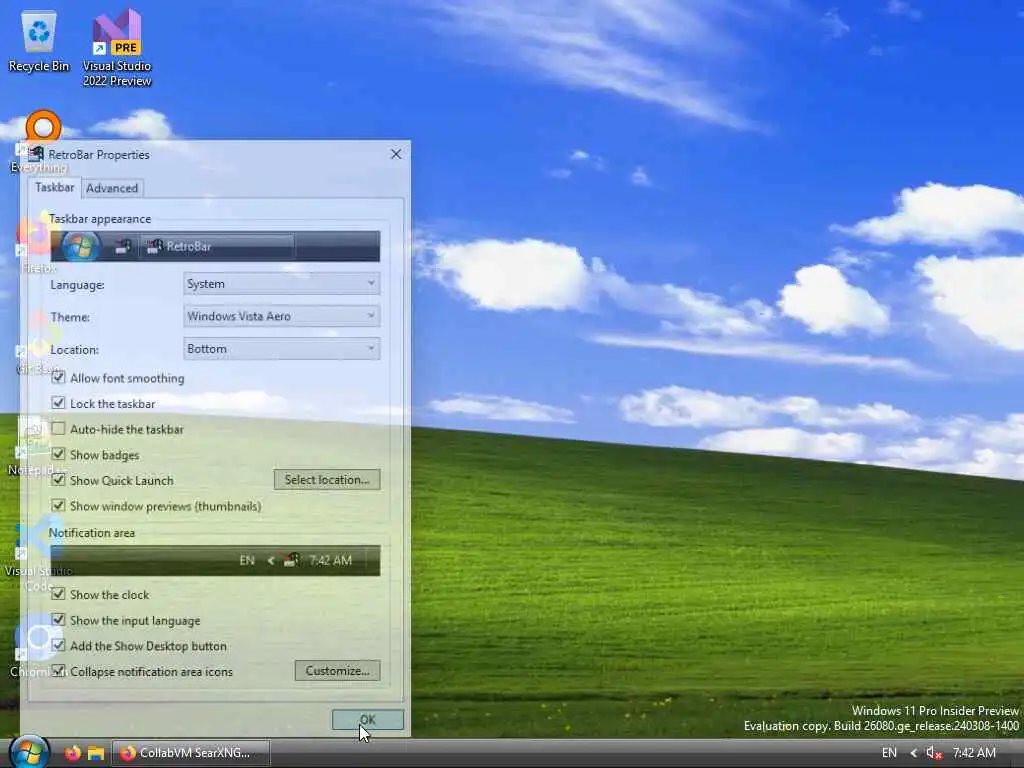Expand hidden tray icons arrow on taskbar
This screenshot has width=1024, height=768.
click(x=913, y=753)
